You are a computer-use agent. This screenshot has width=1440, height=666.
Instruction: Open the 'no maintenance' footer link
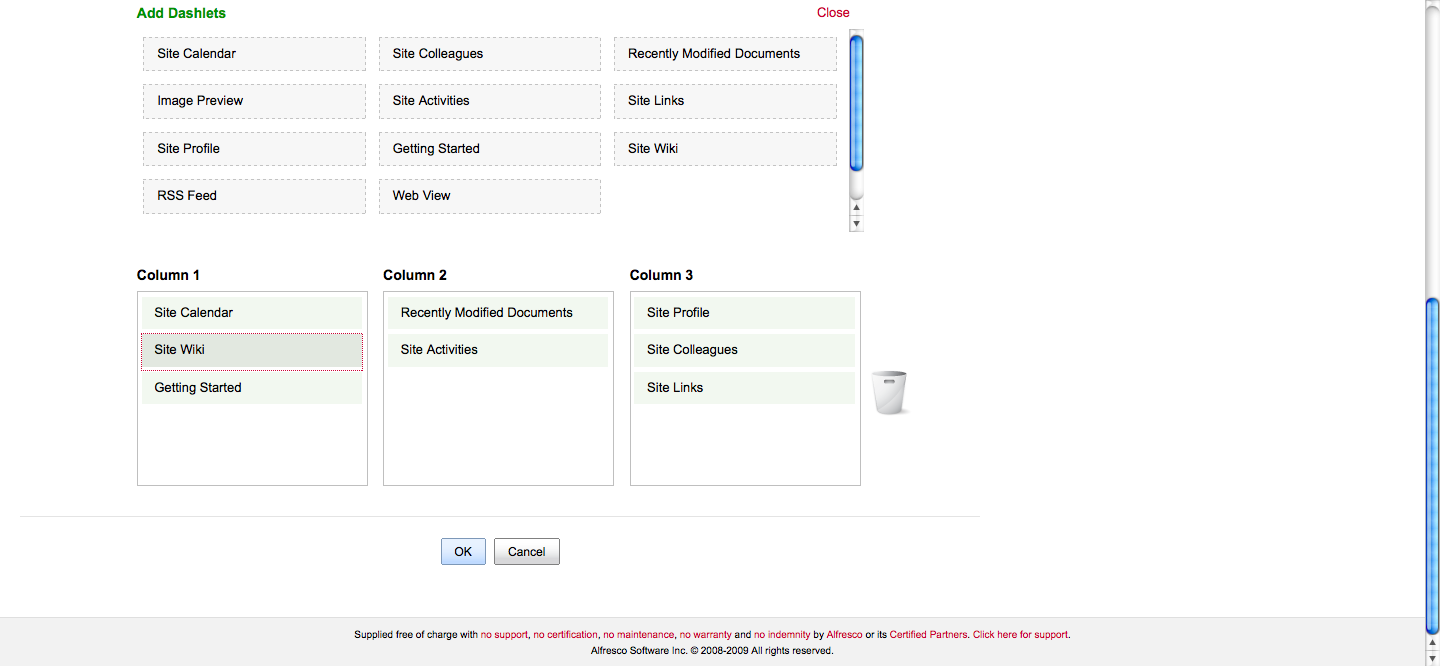tap(639, 635)
